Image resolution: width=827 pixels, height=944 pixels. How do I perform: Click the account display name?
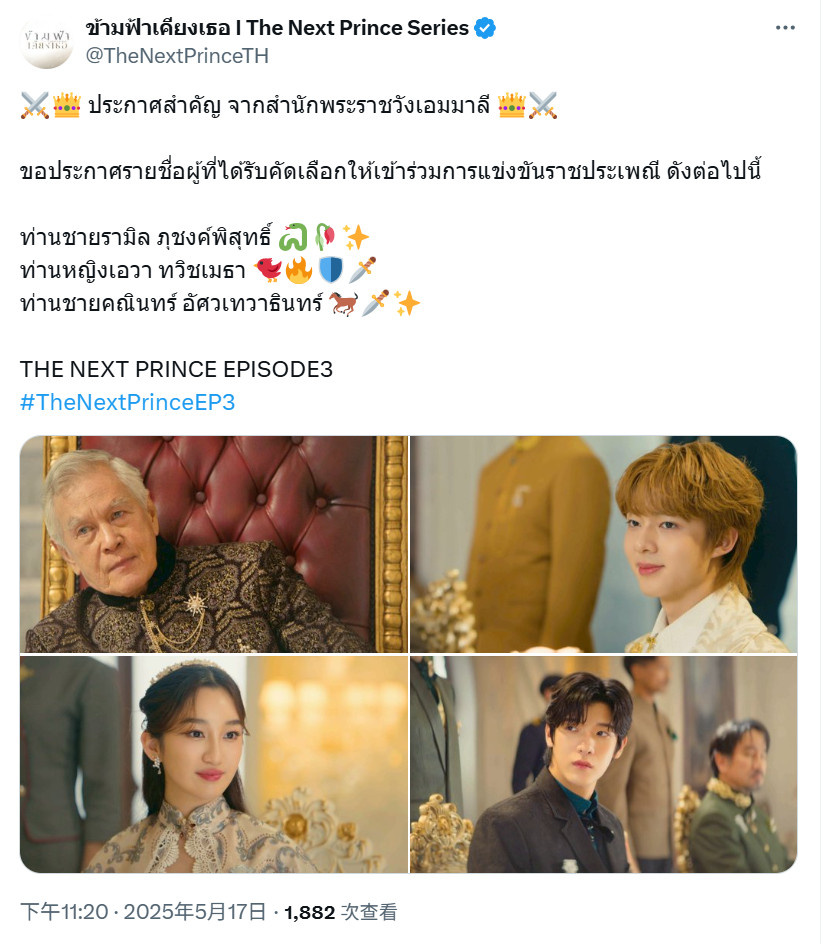(277, 28)
